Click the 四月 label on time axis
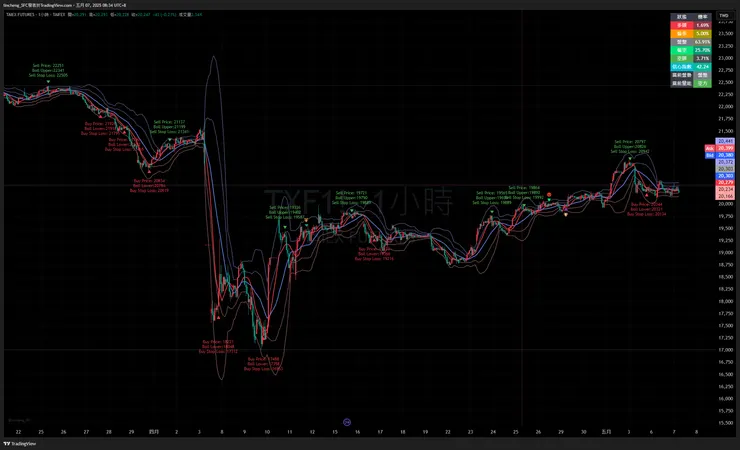Viewport: 740px width, 450px height. point(154,432)
